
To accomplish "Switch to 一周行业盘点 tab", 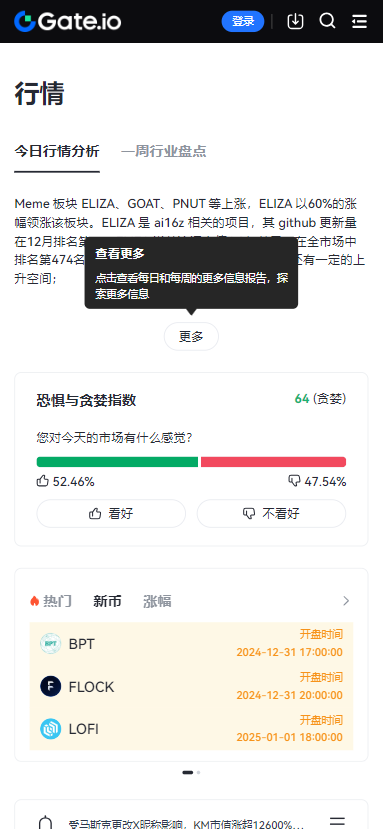I will click(x=163, y=151).
